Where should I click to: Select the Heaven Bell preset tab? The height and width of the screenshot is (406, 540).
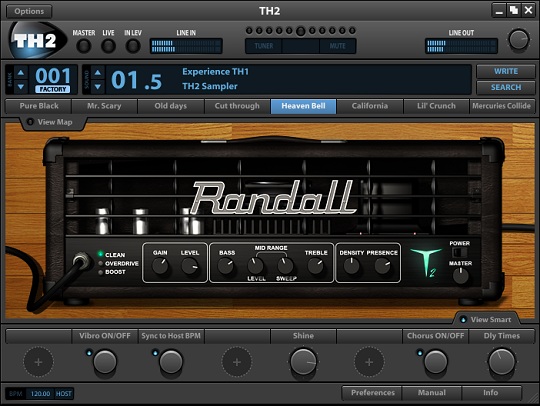(303, 106)
